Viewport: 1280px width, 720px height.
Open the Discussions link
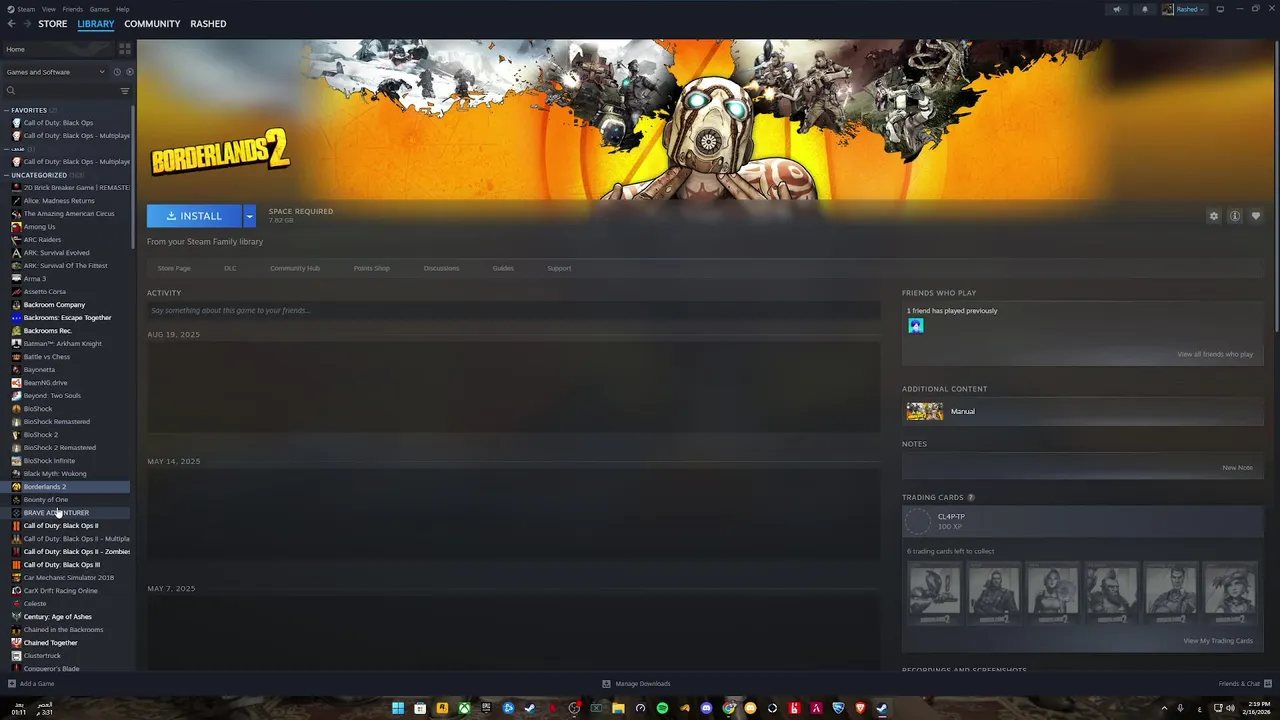point(441,268)
